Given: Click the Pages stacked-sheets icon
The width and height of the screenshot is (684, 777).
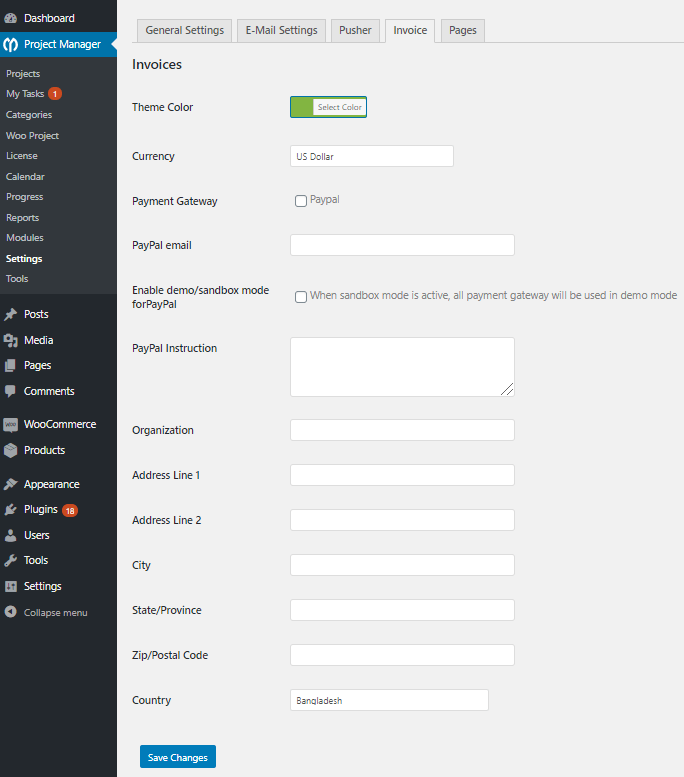Looking at the screenshot, I should pos(10,366).
